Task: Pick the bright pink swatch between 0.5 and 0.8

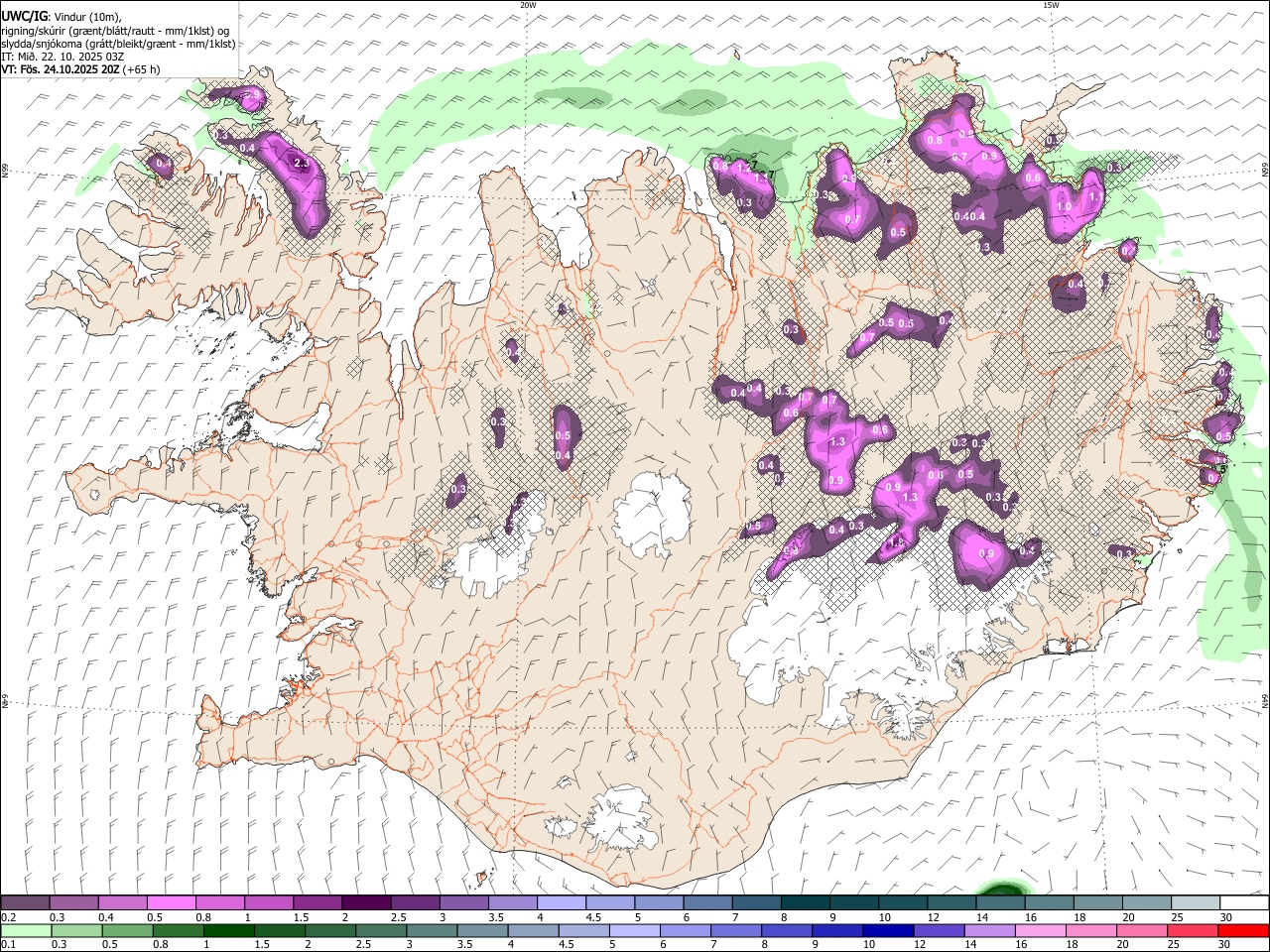Action: [x=171, y=903]
